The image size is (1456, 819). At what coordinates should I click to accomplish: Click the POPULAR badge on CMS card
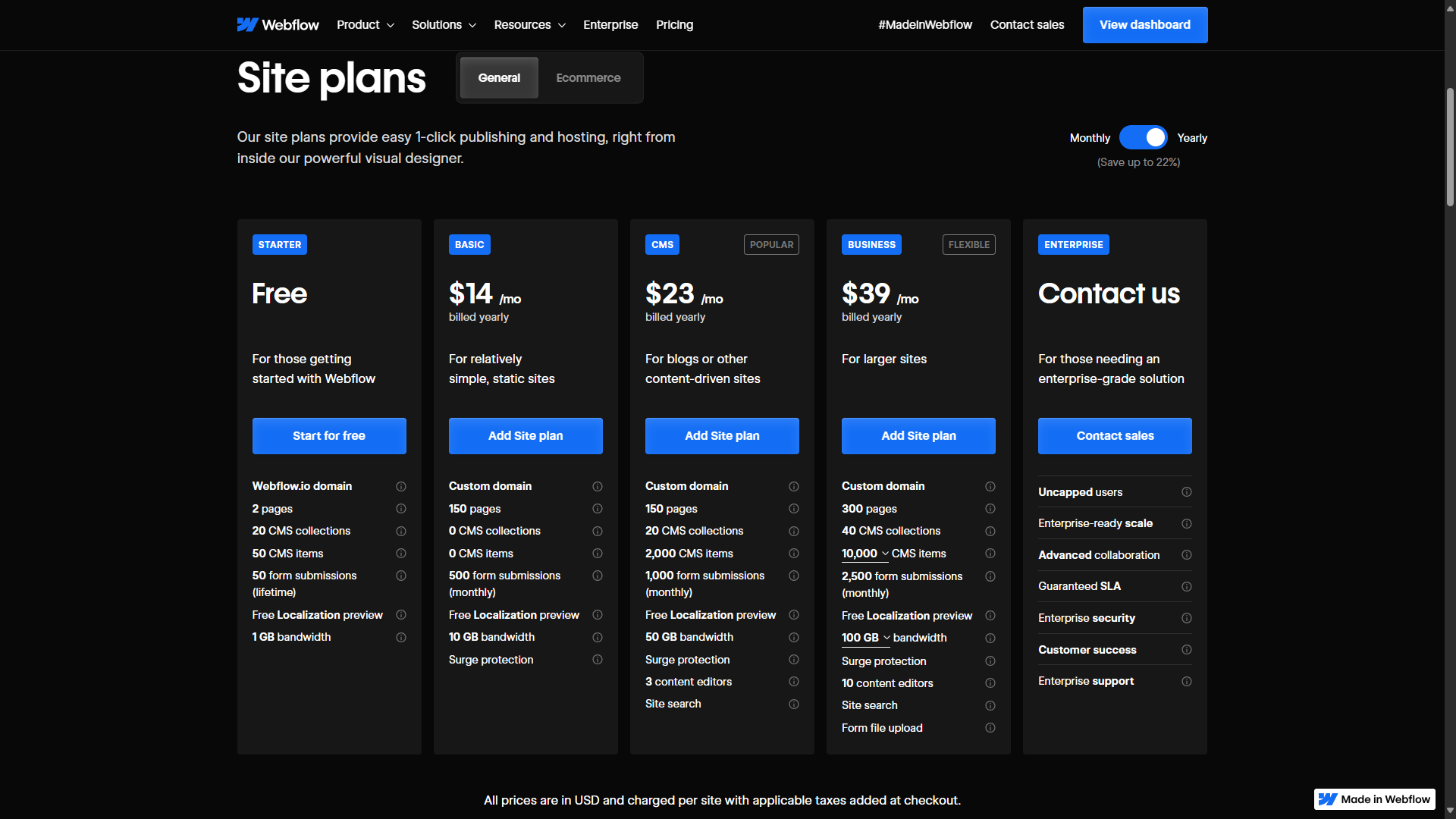click(x=771, y=245)
